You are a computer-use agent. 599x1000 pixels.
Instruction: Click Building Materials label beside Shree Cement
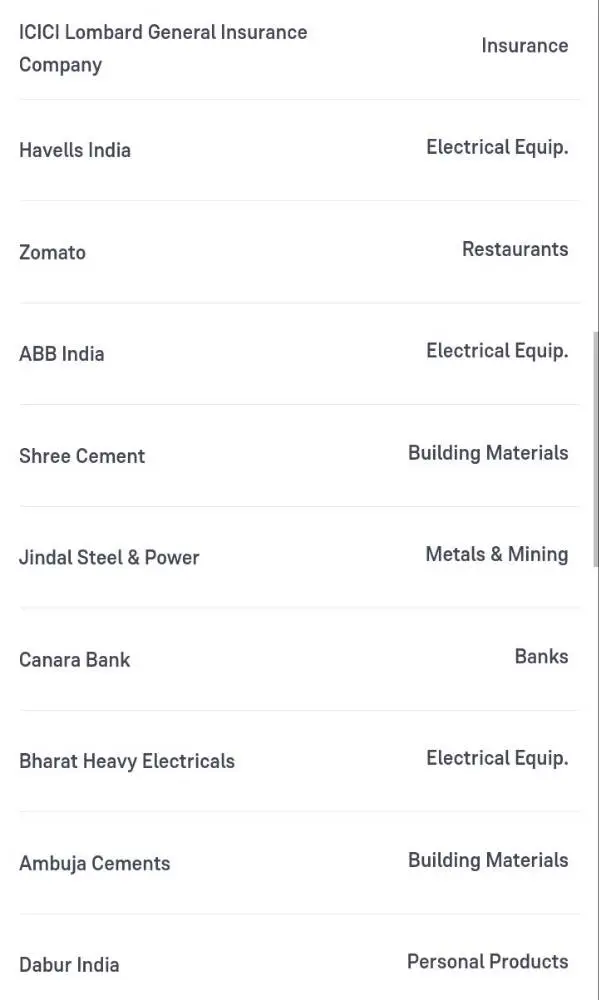(488, 453)
